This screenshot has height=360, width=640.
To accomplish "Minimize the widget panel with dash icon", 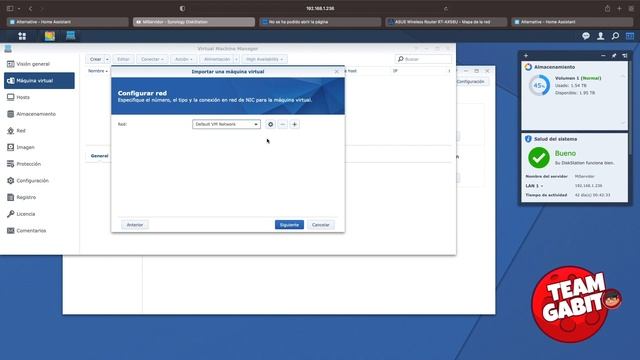I will 603,56.
